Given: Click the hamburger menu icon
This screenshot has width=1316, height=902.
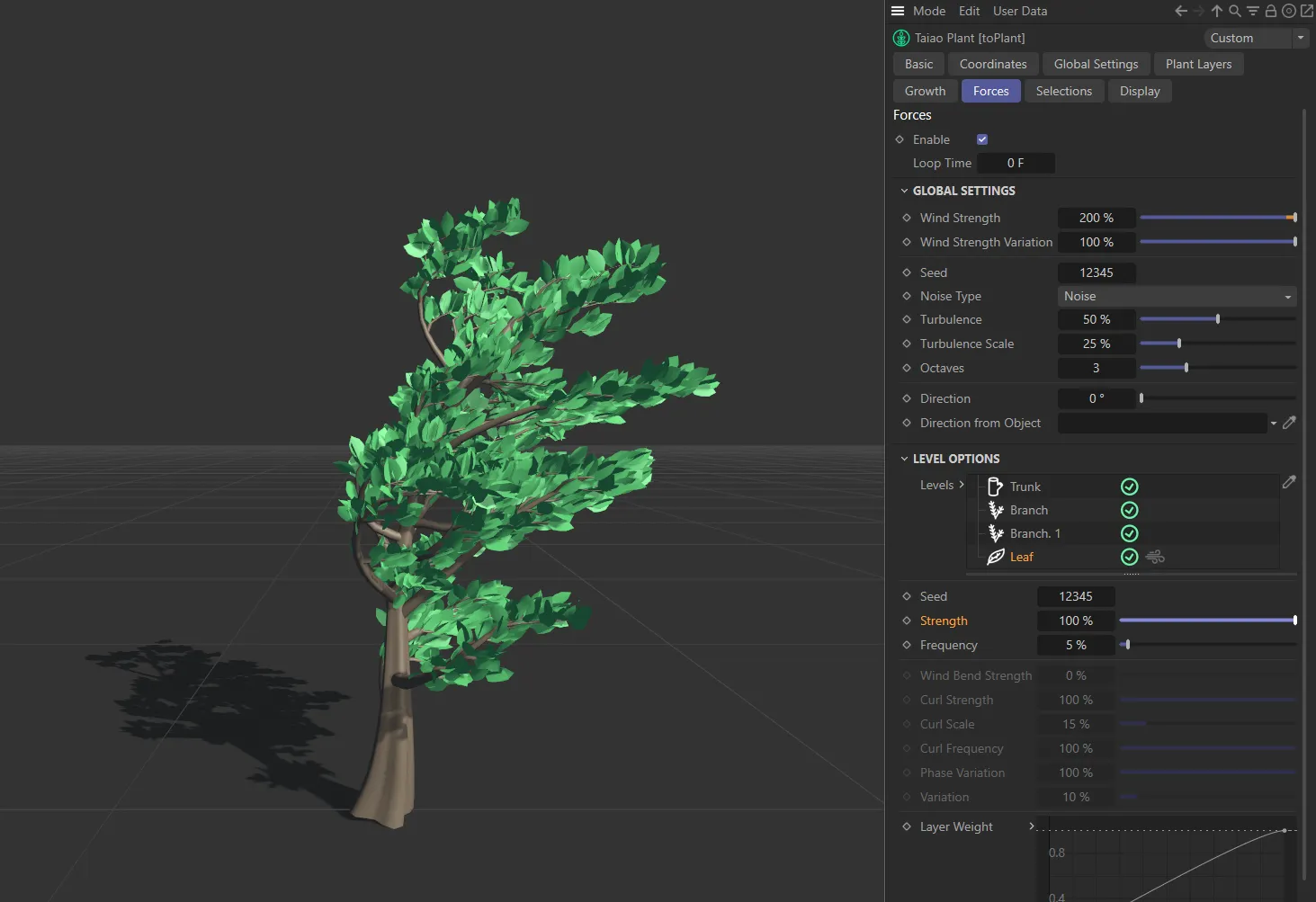Looking at the screenshot, I should coord(897,10).
